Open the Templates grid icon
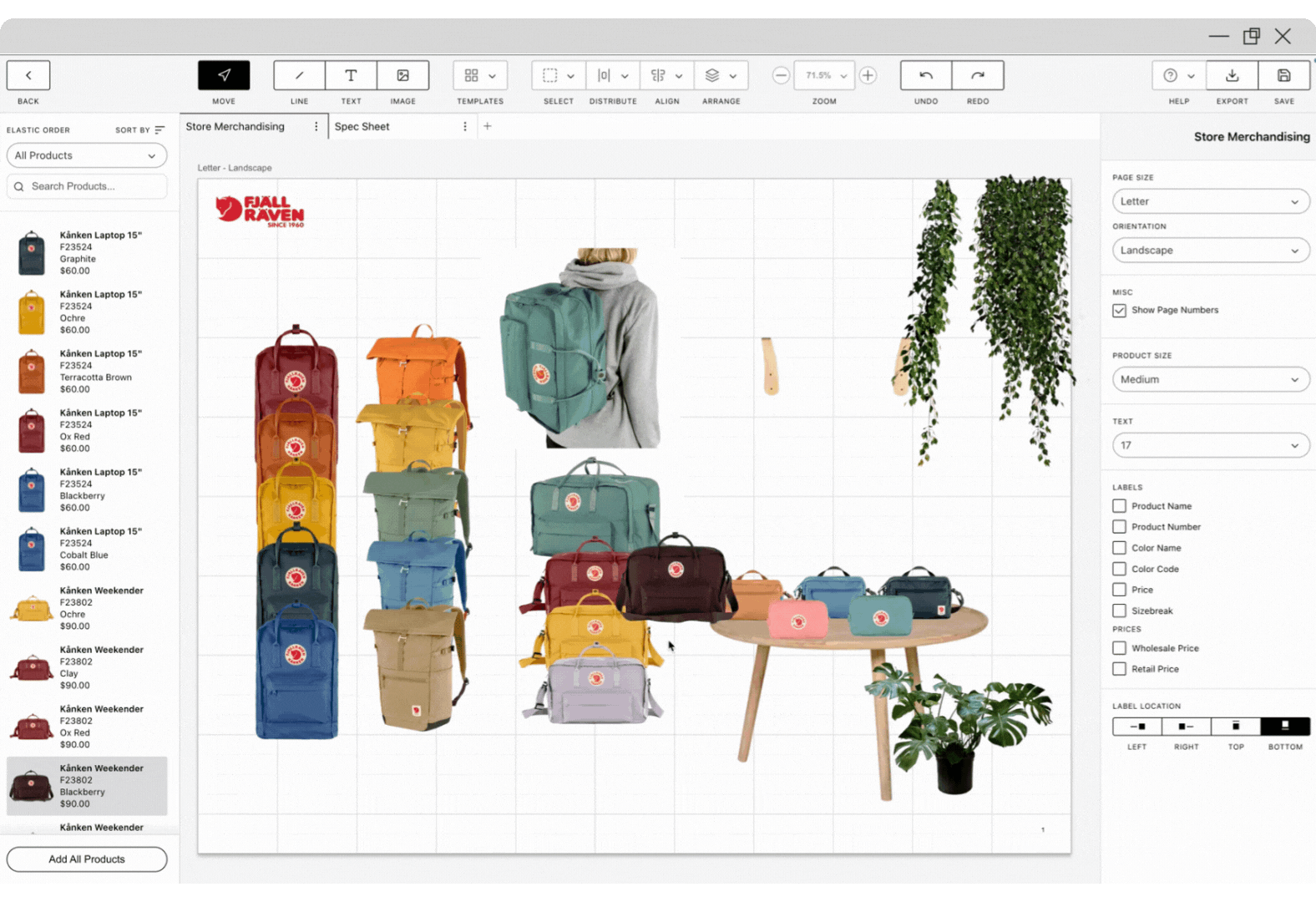This screenshot has height=902, width=1316. (x=471, y=75)
